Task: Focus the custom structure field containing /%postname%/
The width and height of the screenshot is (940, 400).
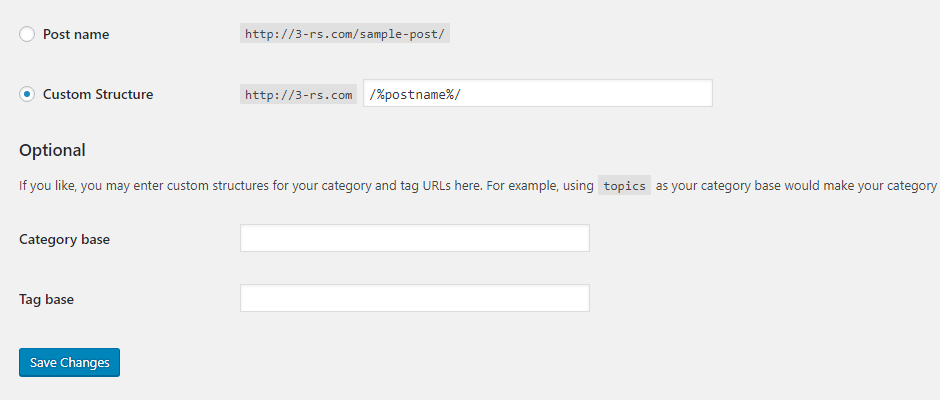Action: (538, 93)
